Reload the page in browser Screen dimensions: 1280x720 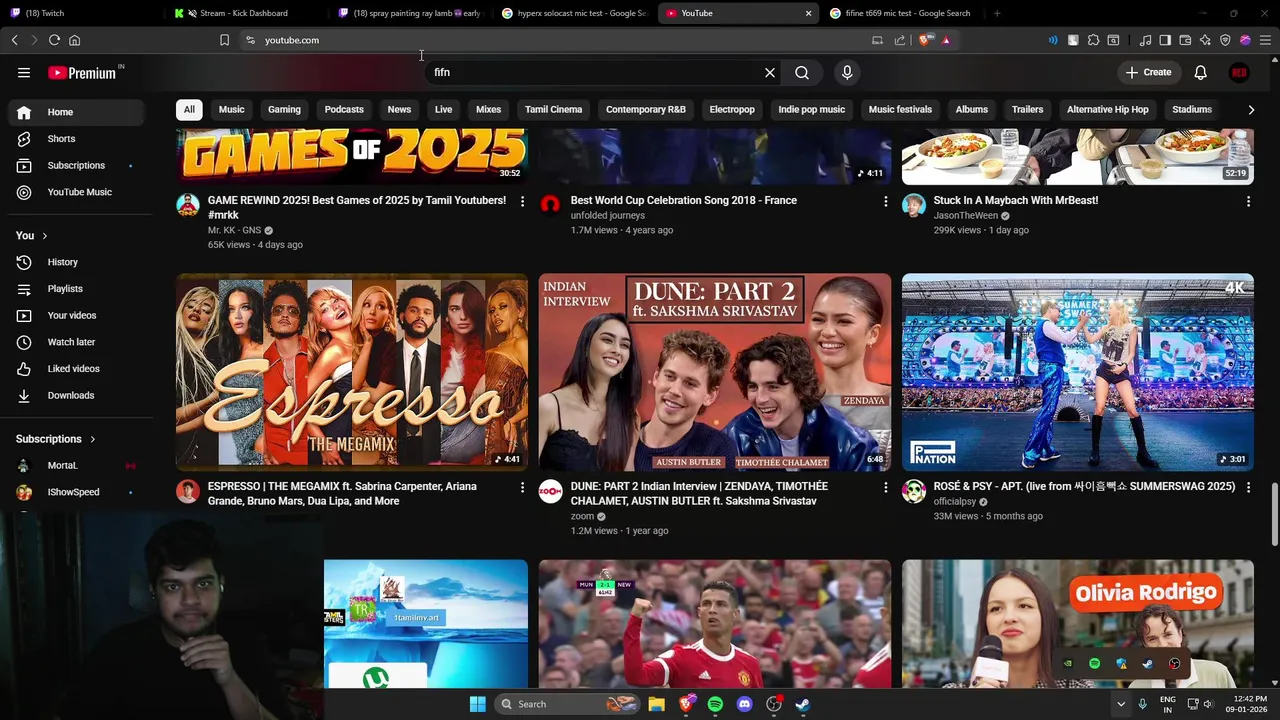click(54, 40)
